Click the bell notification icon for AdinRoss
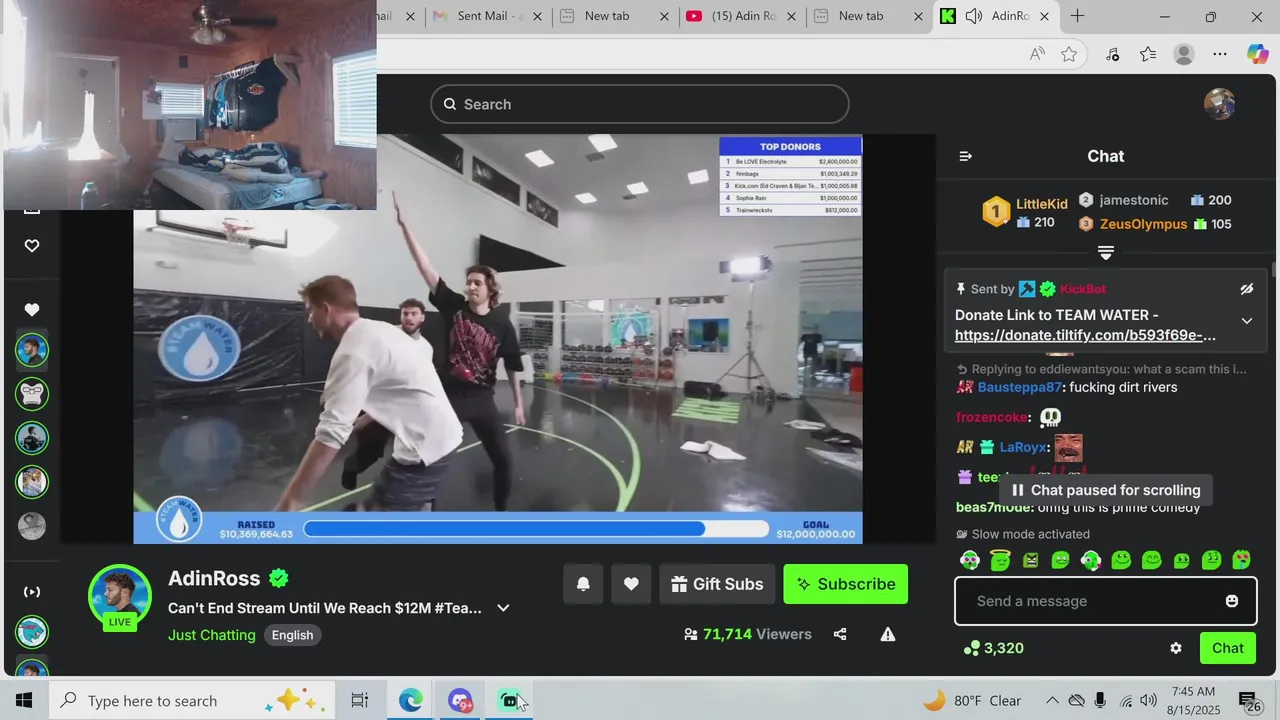1280x720 pixels. tap(583, 584)
